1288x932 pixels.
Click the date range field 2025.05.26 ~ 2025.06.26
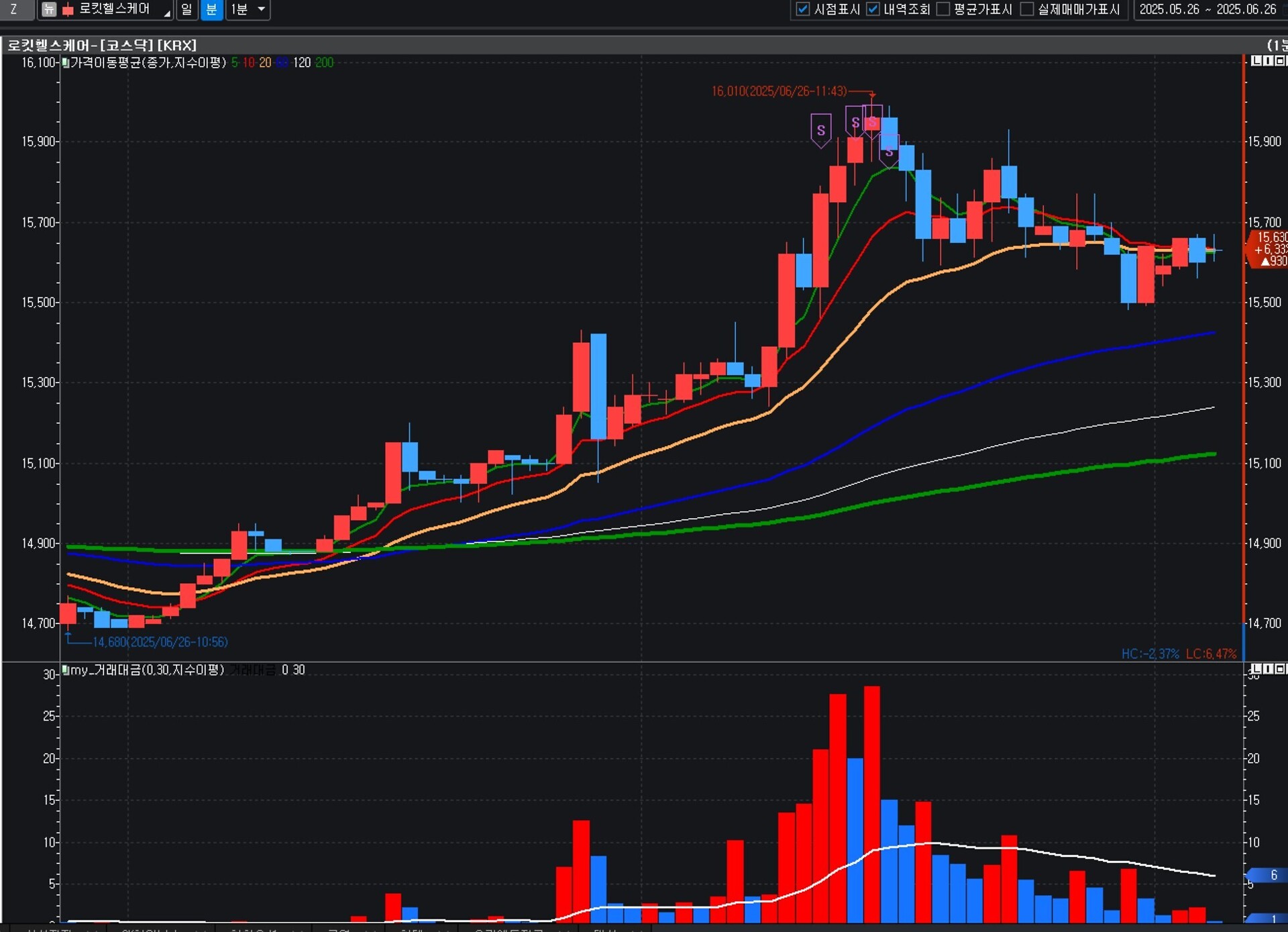[x=1207, y=9]
